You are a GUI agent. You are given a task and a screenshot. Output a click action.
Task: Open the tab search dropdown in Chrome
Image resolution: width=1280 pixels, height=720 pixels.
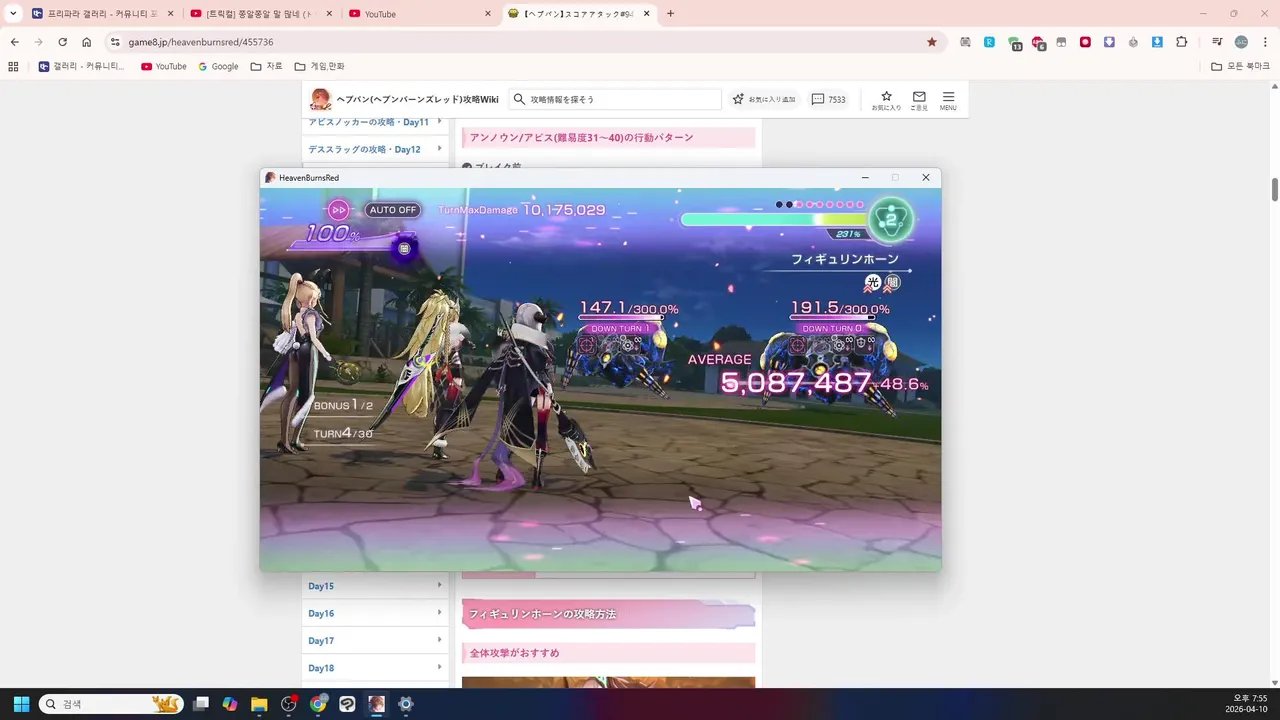13,14
